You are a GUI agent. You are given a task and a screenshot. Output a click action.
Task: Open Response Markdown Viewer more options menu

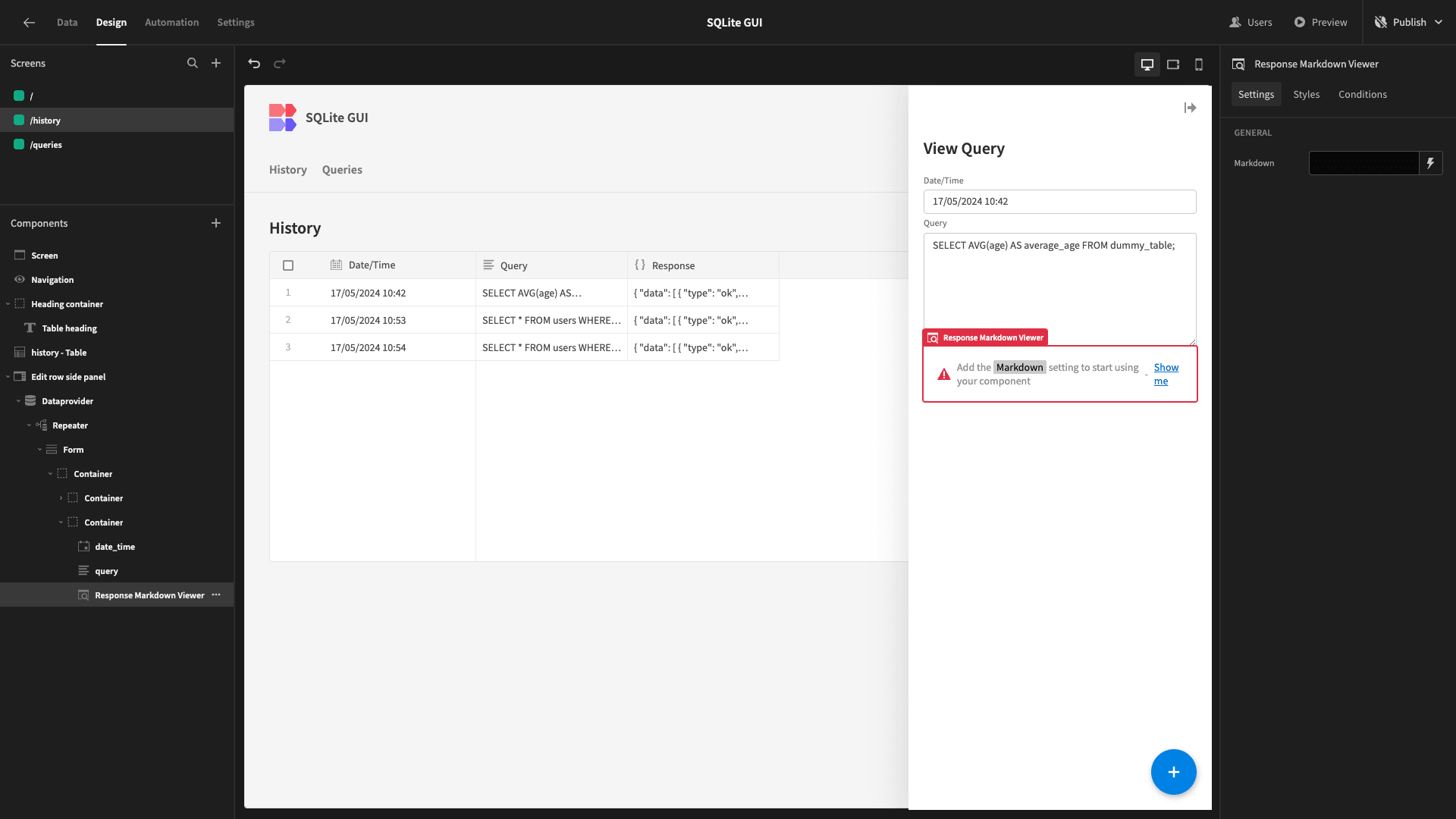[216, 595]
